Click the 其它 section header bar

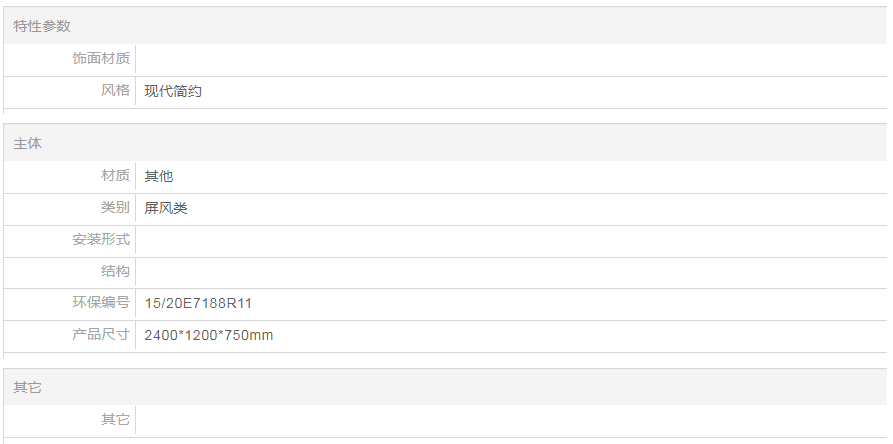point(28,387)
